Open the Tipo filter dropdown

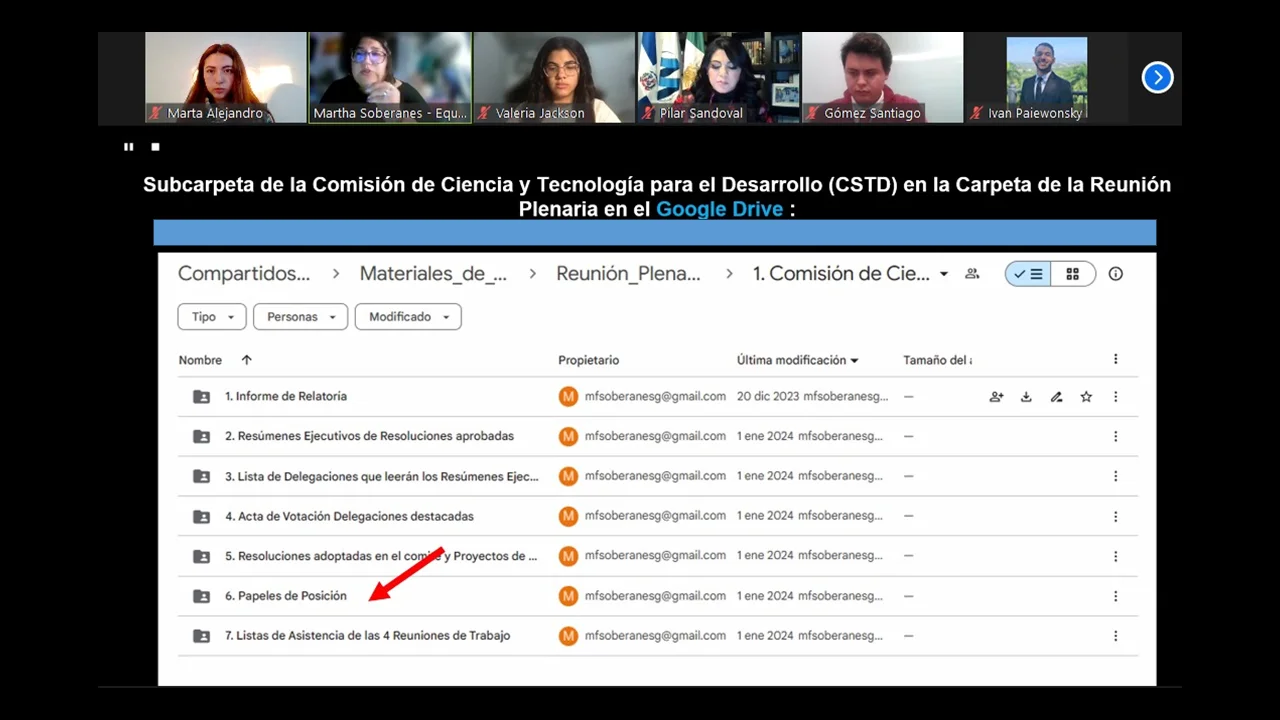coord(211,317)
